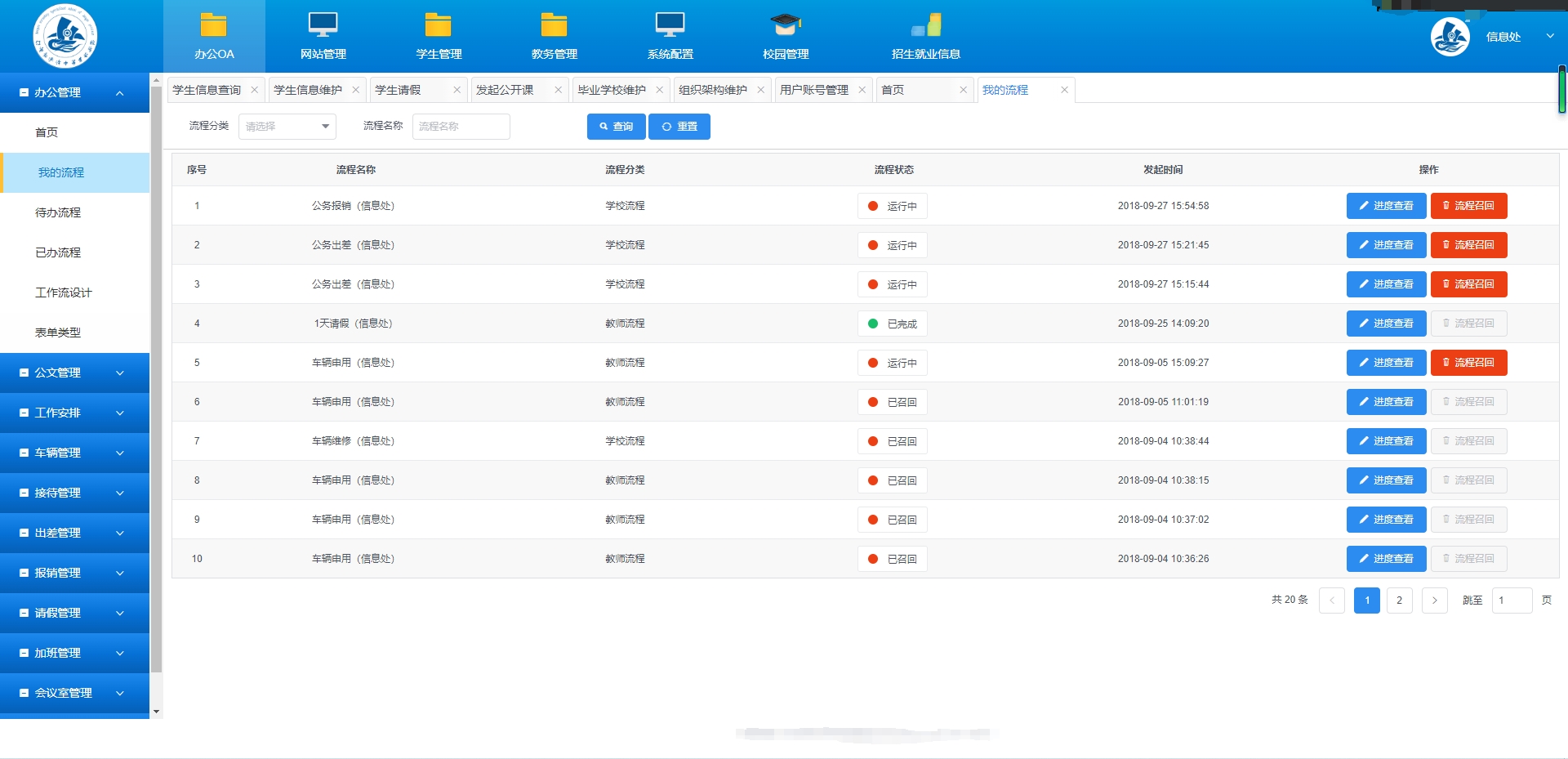This screenshot has width=1568, height=759.
Task: Select 待办流程 in the sidebar
Action: point(74,212)
